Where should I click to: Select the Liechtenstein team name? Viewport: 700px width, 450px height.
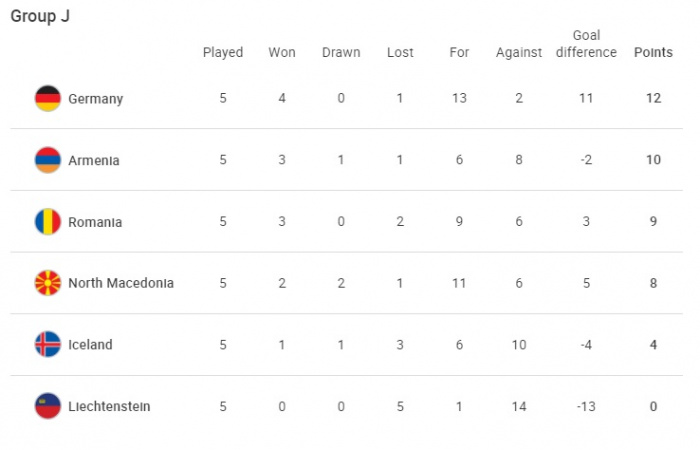coord(109,406)
